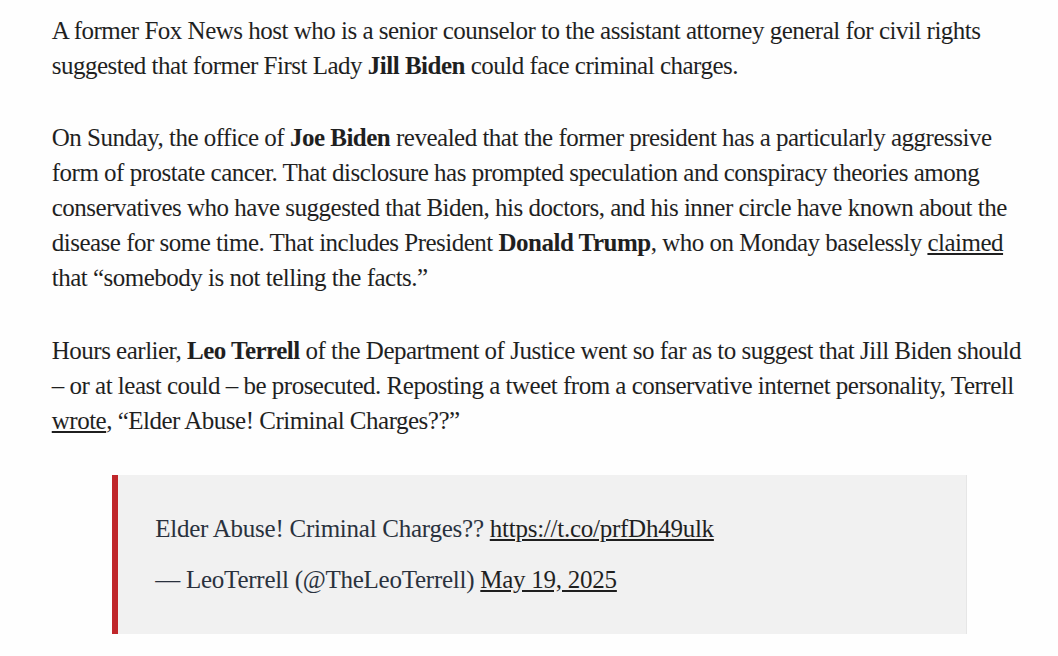Click "Elder Abuse!" inside the gray tweet box
Screen dimensions: 1058x656
pos(219,530)
